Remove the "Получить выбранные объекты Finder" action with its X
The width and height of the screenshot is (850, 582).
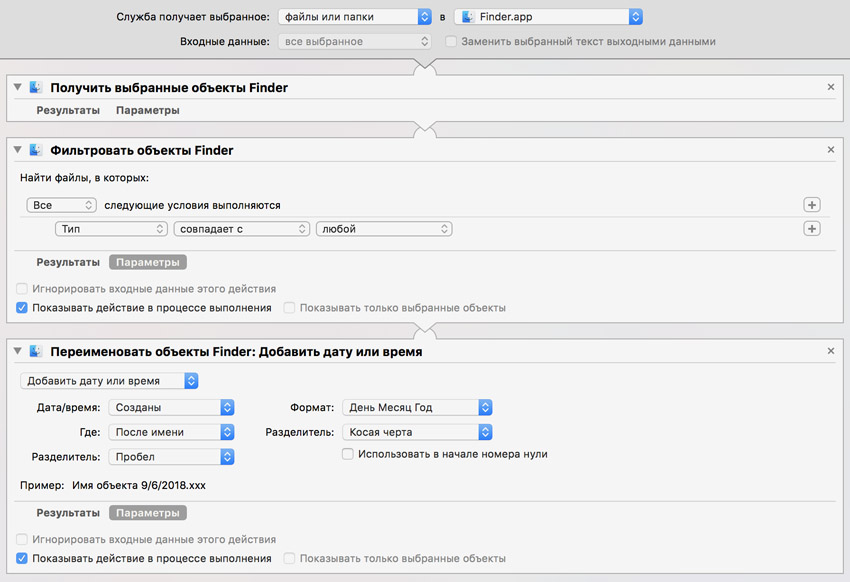coord(830,87)
